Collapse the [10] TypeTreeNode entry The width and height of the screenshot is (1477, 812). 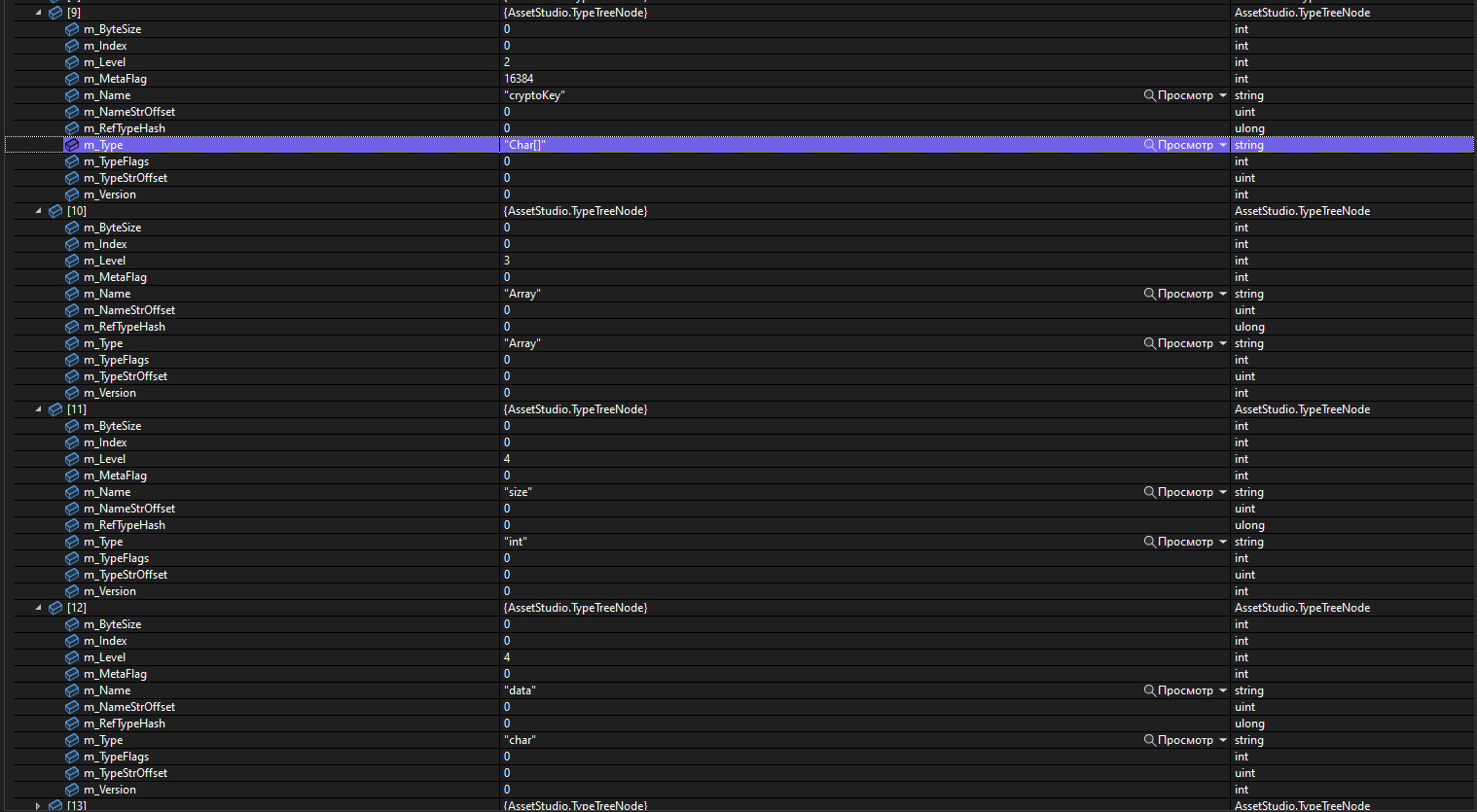tap(39, 211)
